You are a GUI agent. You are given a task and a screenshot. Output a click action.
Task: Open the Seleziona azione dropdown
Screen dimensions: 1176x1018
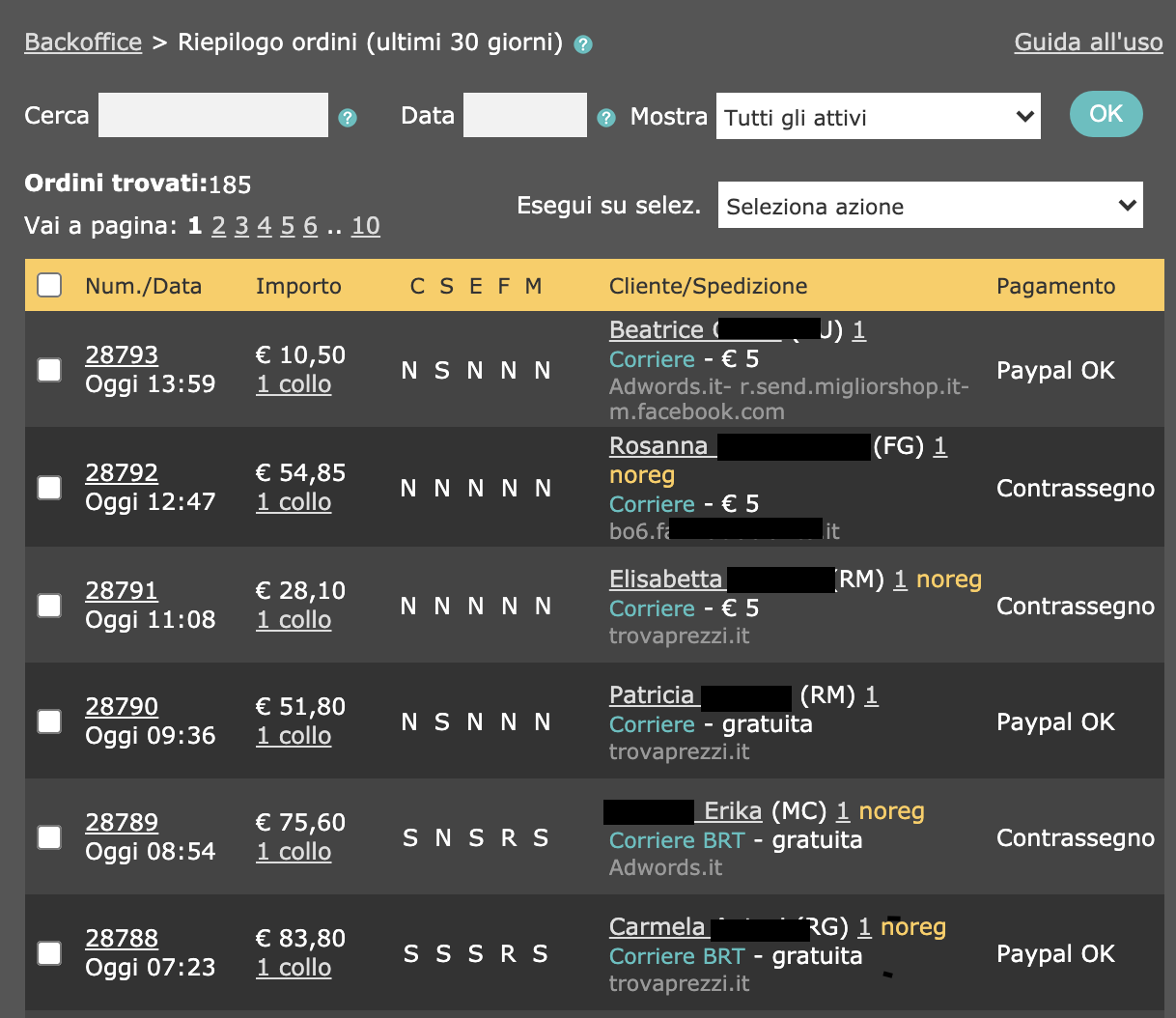[930, 205]
